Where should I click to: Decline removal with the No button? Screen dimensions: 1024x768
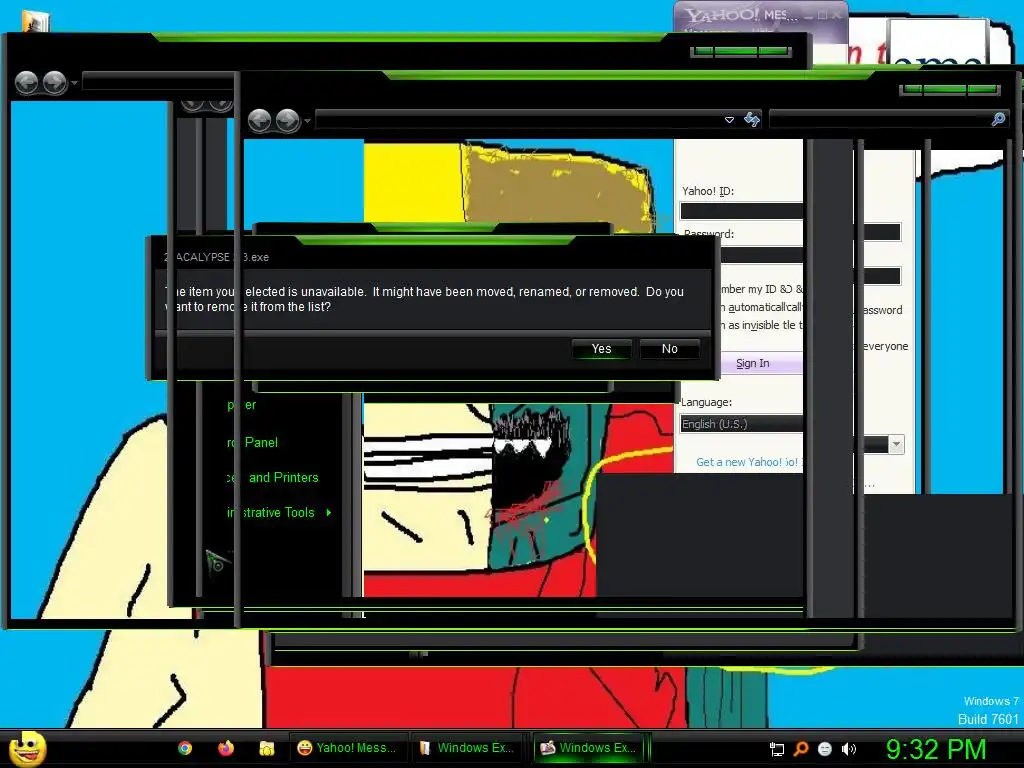pos(669,349)
